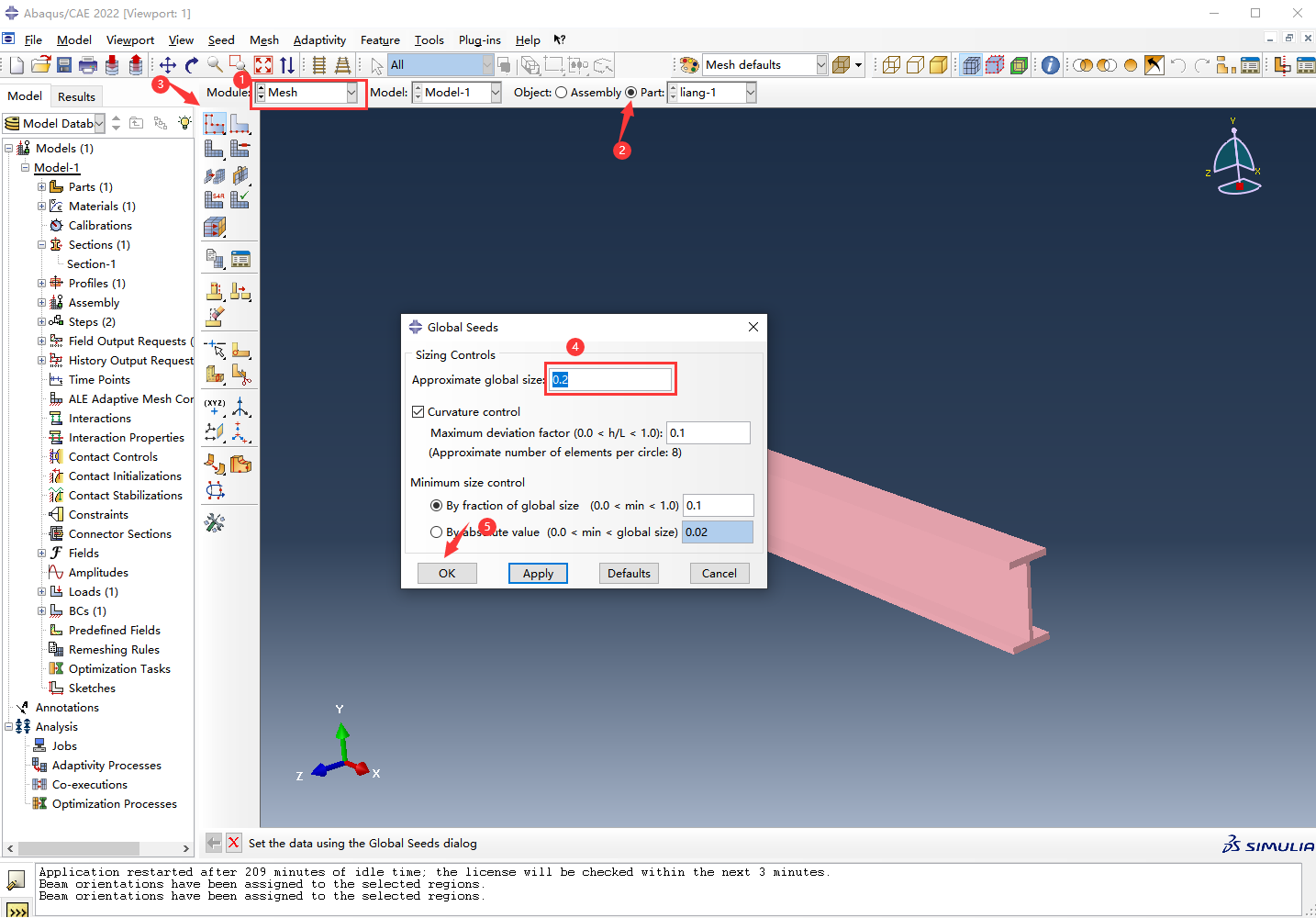The image size is (1316, 918).
Task: Switch to the Results tab
Action: [x=76, y=96]
